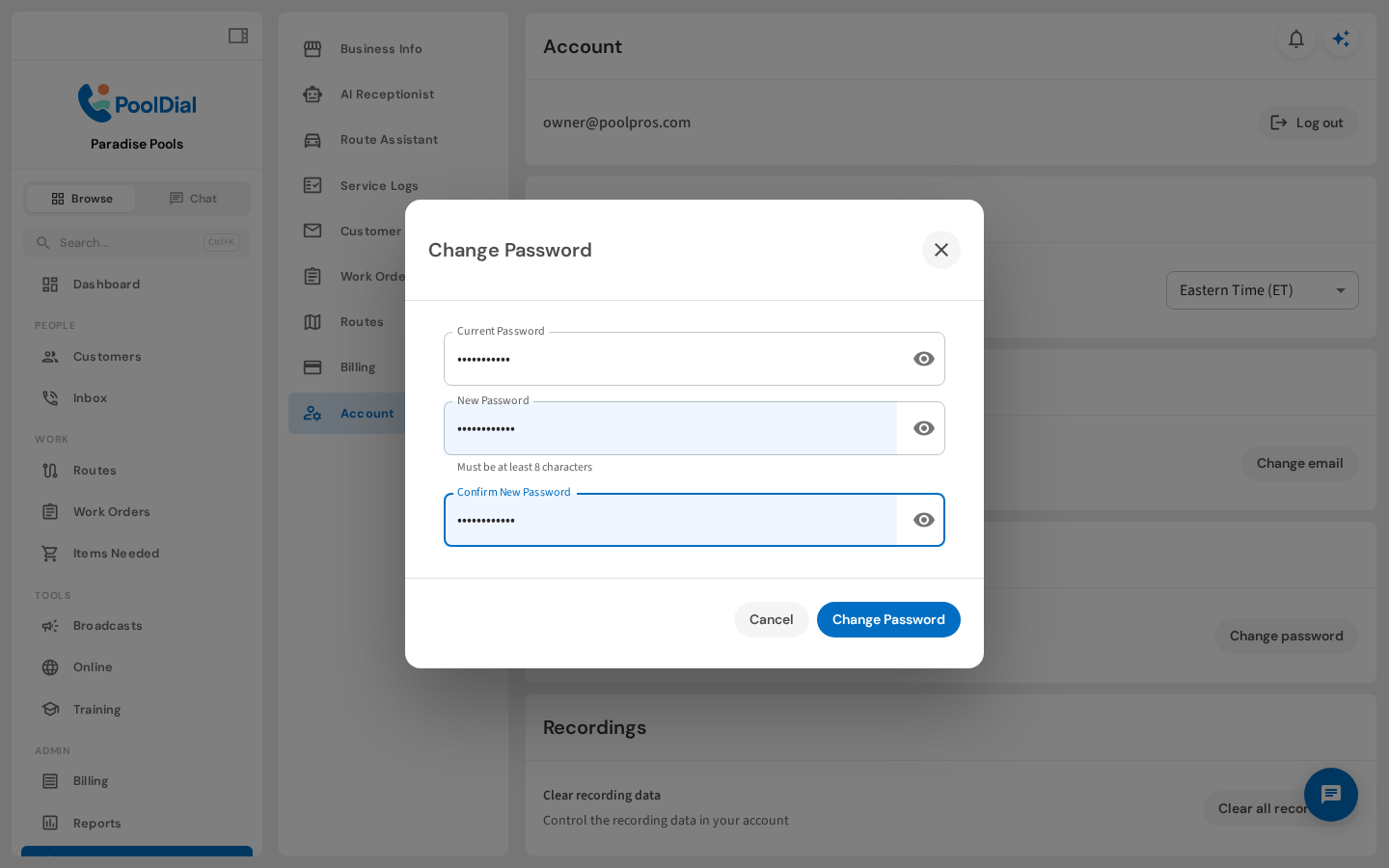Click the Reports chart icon
Viewport: 1389px width, 868px height.
coord(50,824)
